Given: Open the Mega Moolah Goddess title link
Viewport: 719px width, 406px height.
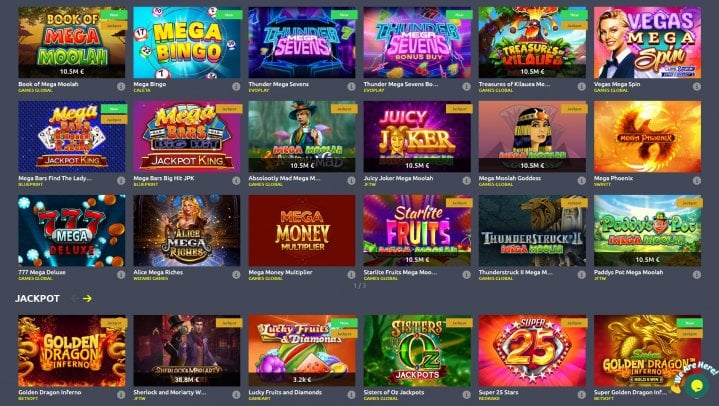Looking at the screenshot, I should (509, 178).
